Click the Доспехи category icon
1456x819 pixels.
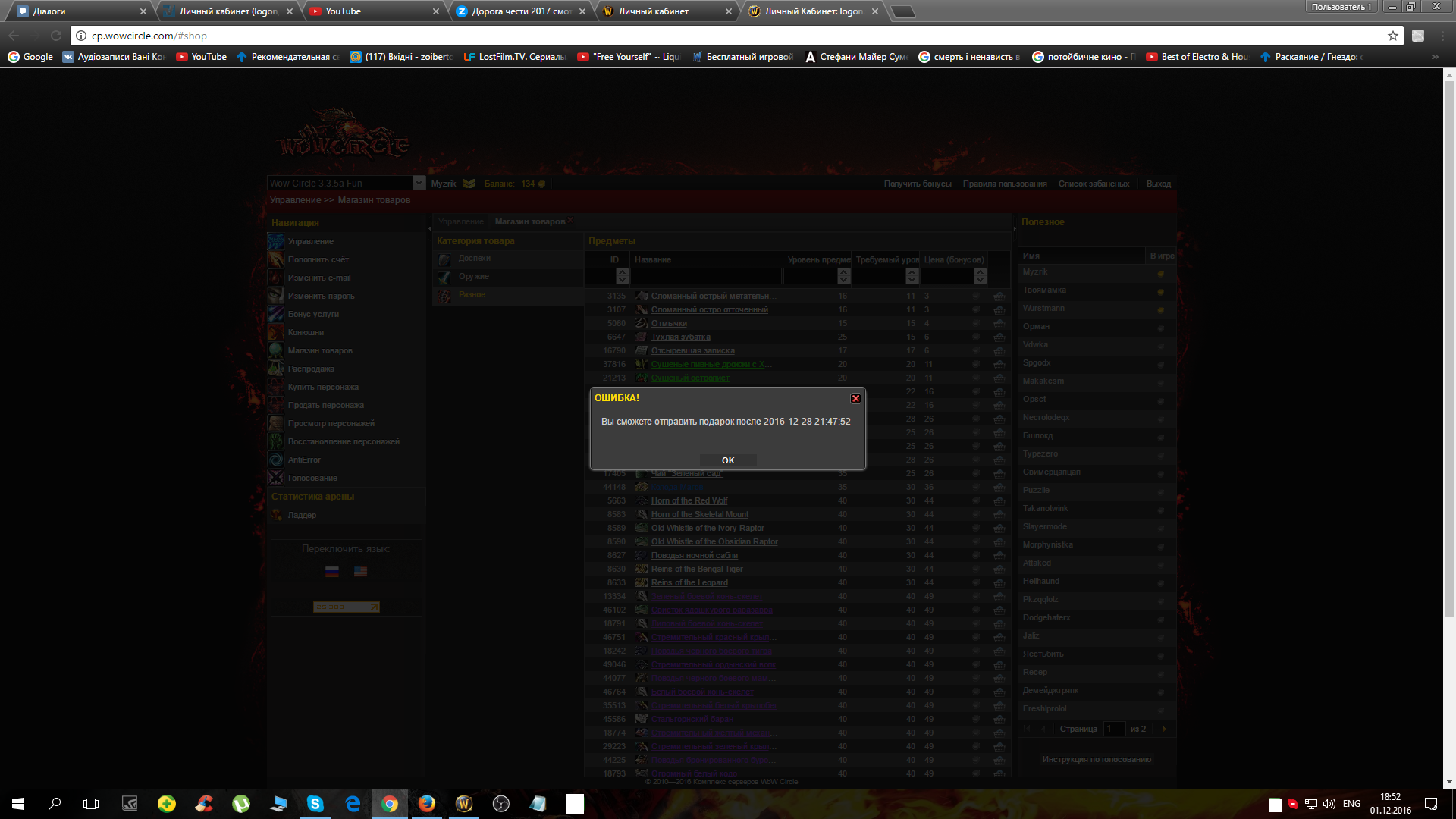(444, 259)
